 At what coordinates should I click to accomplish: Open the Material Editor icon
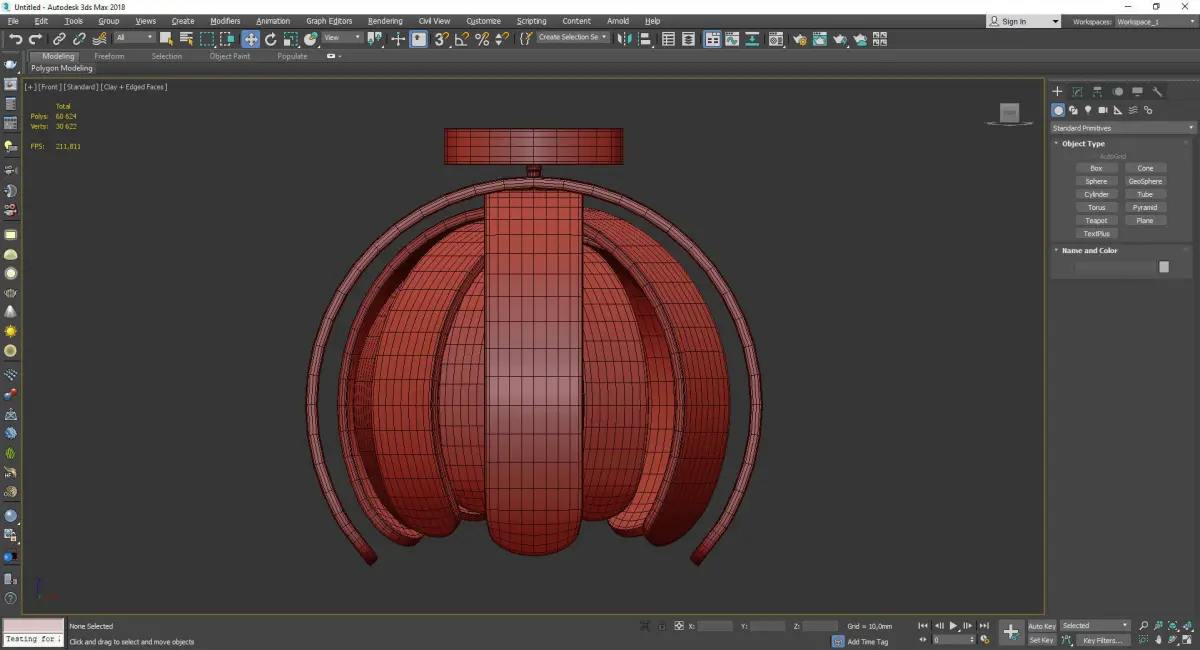coord(777,39)
